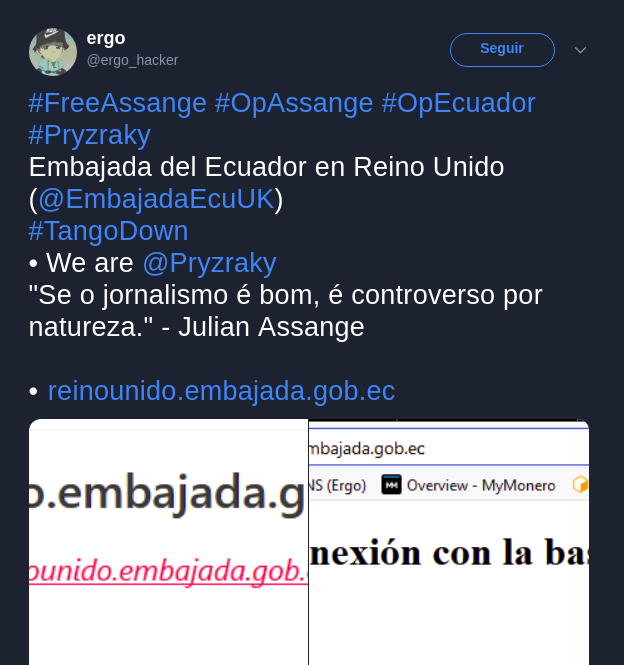The width and height of the screenshot is (624, 665).
Task: Click the red underlined embajada.gob link in image
Action: pos(168,571)
